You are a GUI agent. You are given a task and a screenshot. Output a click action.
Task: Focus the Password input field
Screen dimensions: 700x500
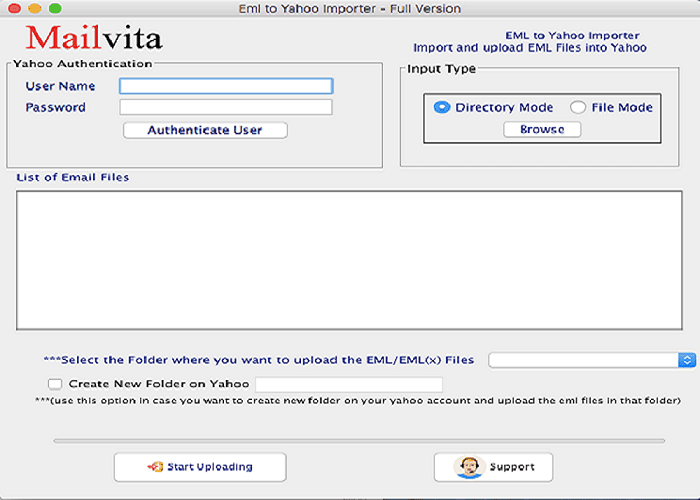226,107
